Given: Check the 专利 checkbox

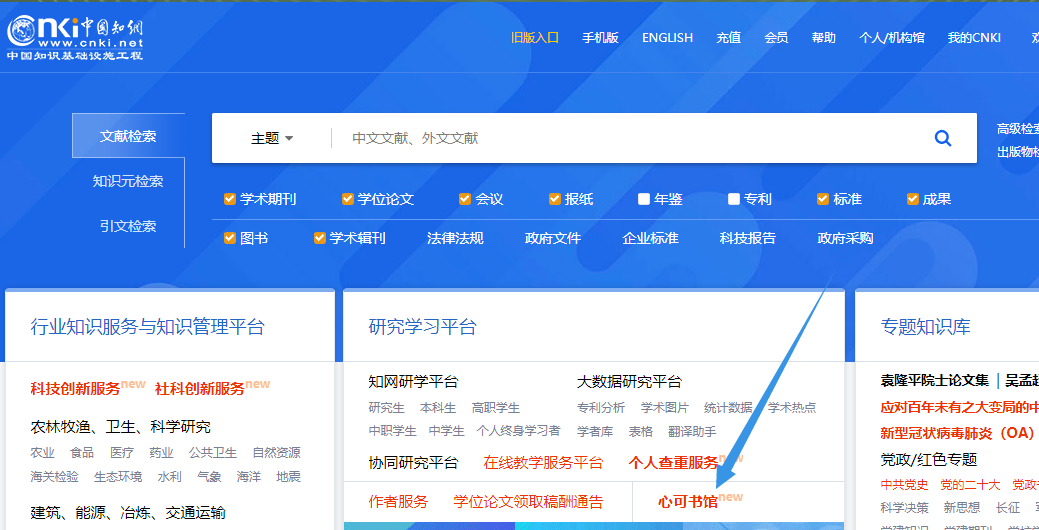Looking at the screenshot, I should click(734, 199).
